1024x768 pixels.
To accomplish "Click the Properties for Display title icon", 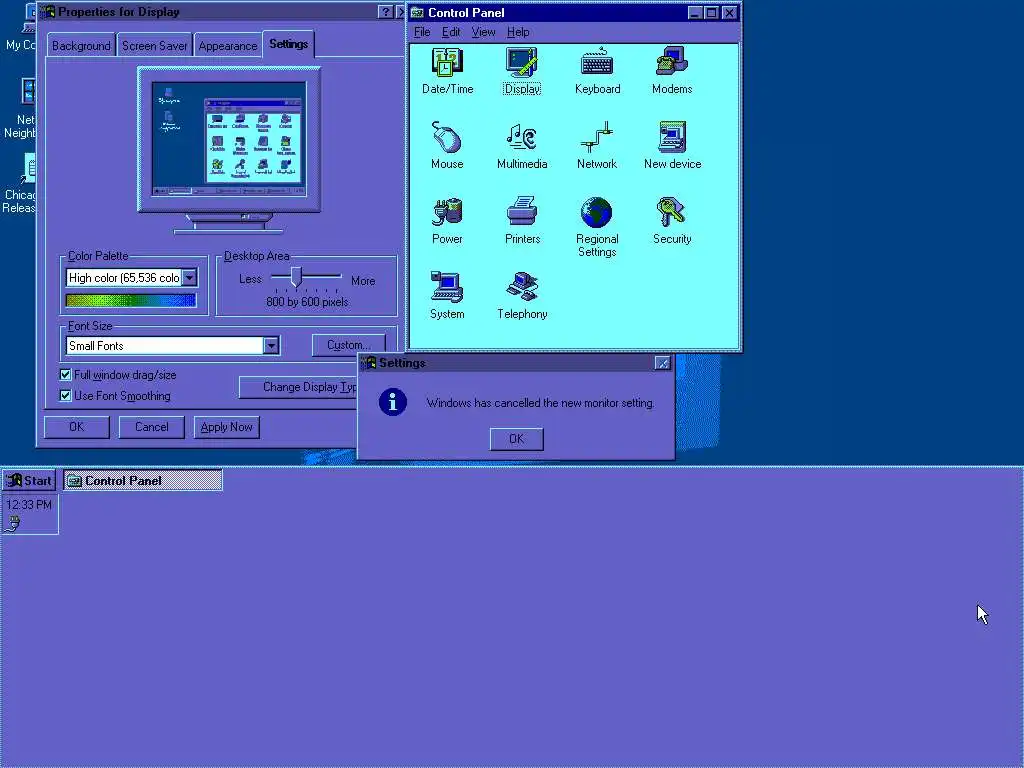I will coord(47,12).
